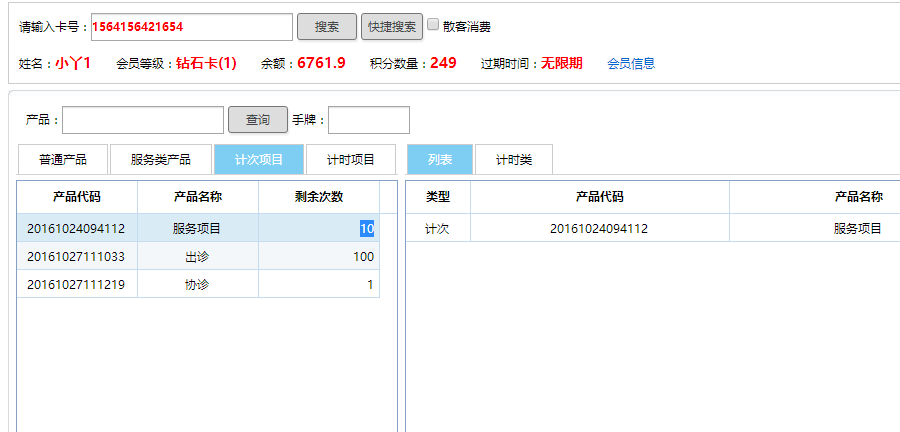Open the 会员信息 link
900x432 pixels.
pyautogui.click(x=631, y=63)
